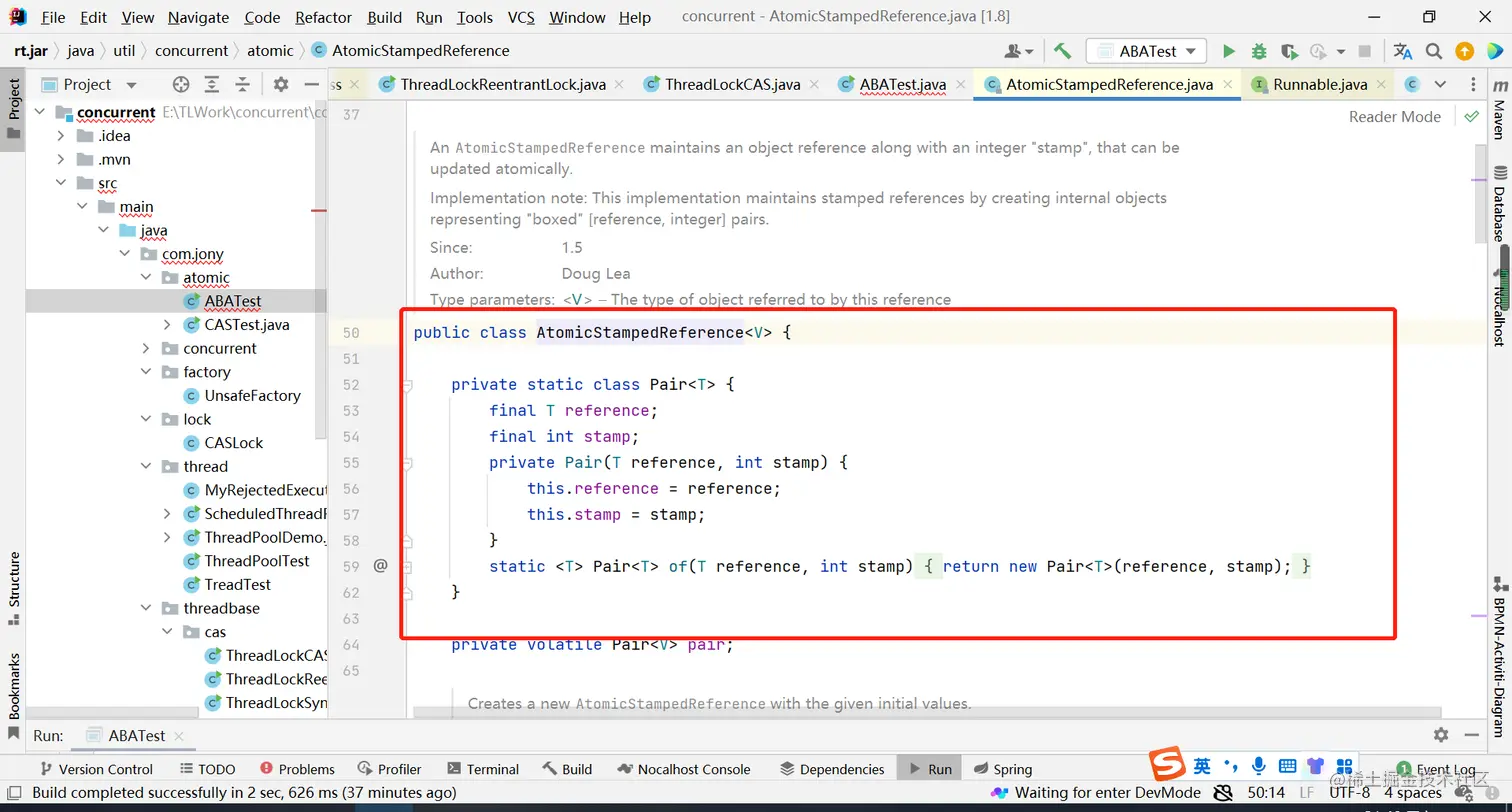Start debugging with the green bug icon
Image resolution: width=1512 pixels, height=812 pixels.
(x=1259, y=51)
